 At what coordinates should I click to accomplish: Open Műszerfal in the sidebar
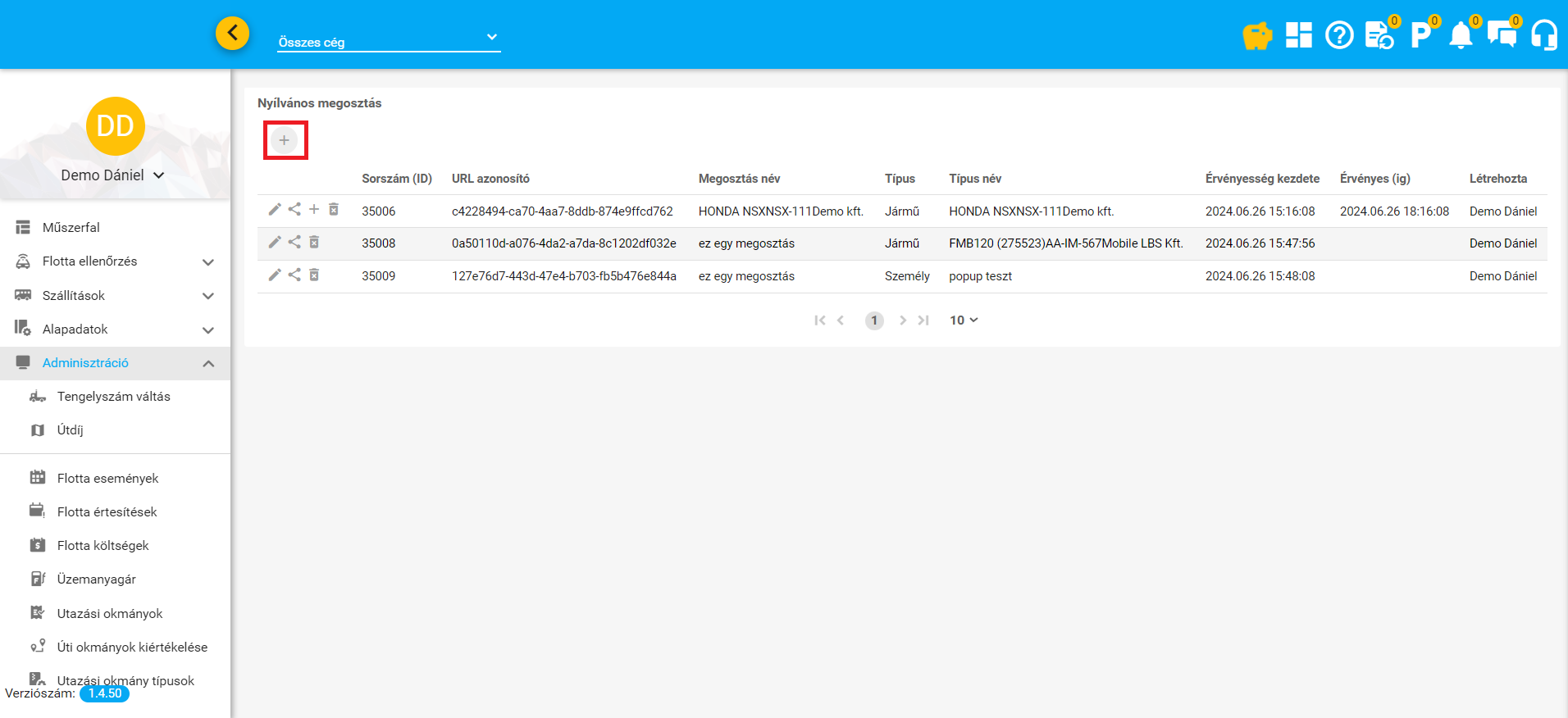[71, 228]
